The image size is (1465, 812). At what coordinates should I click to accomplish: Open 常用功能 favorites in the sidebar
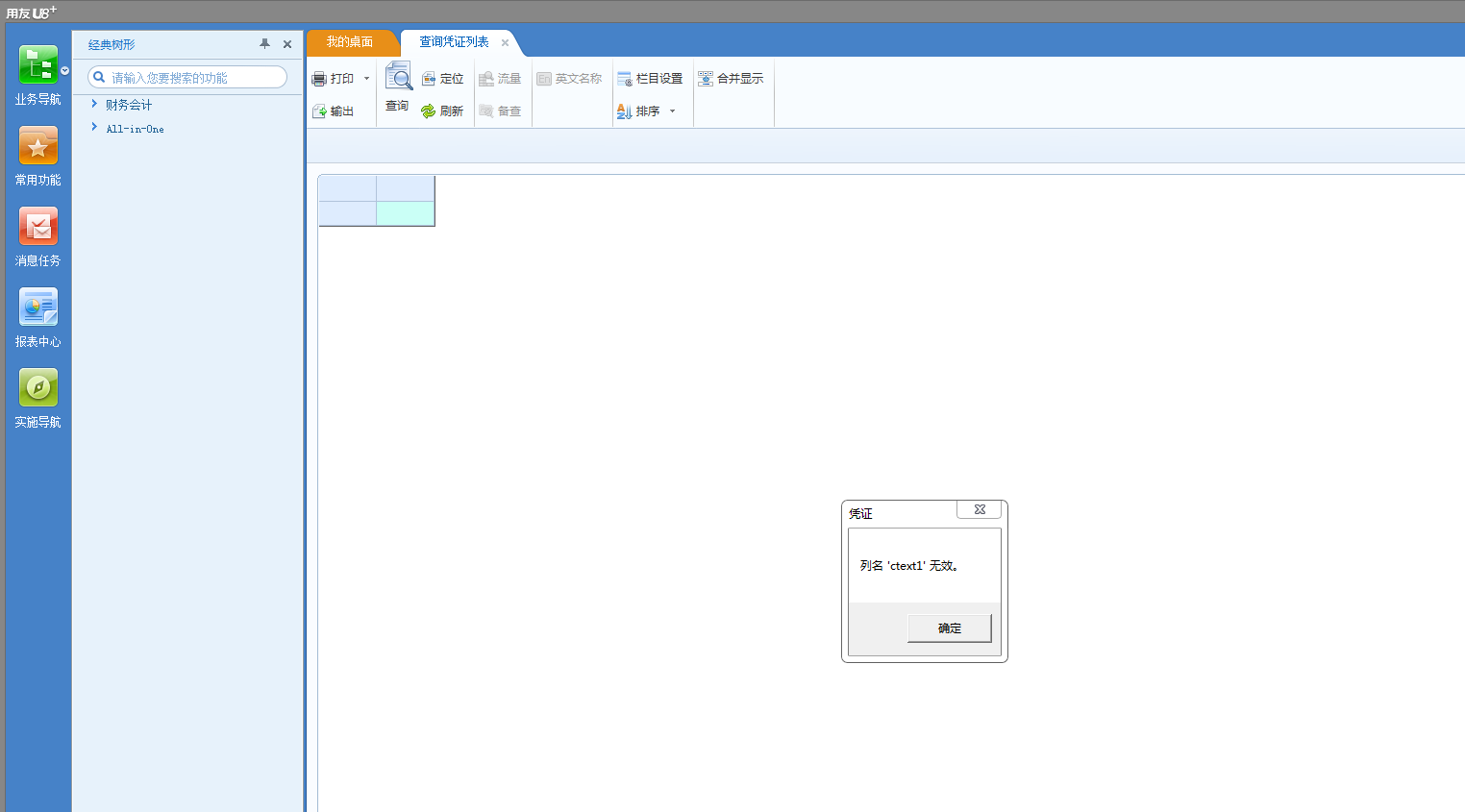click(x=37, y=156)
